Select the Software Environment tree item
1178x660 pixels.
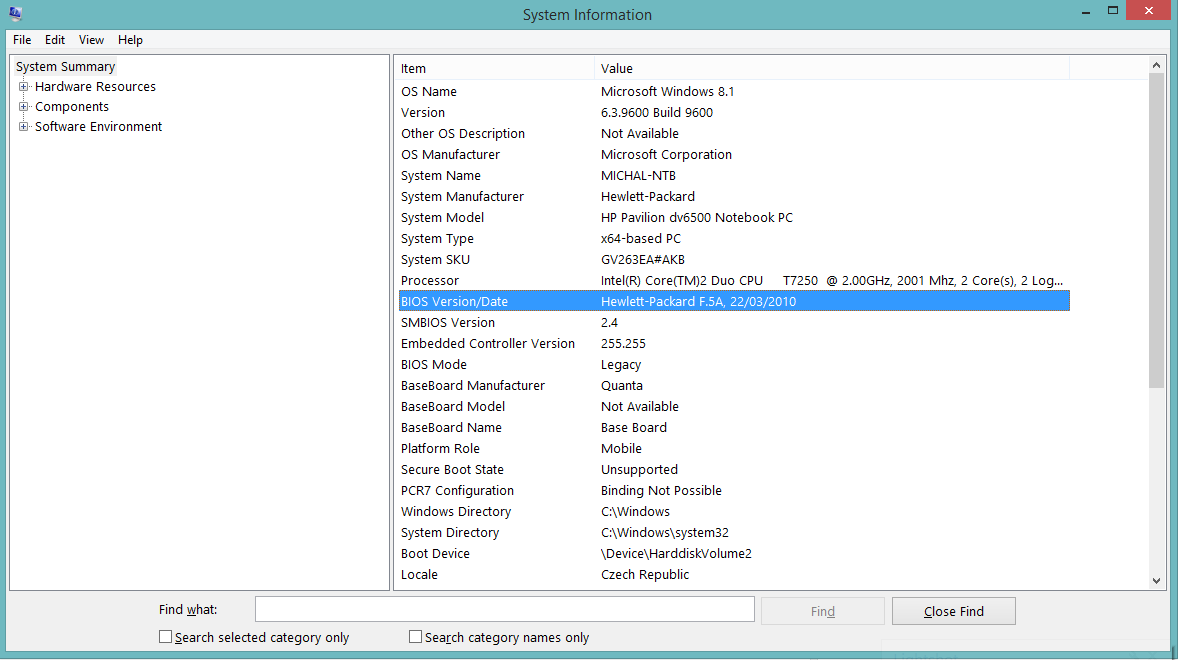pyautogui.click(x=98, y=127)
